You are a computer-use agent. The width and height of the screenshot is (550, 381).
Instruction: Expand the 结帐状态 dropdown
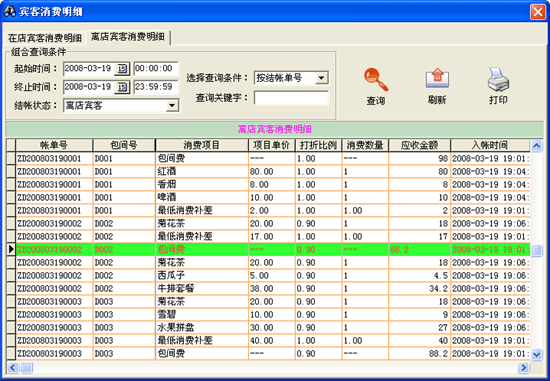[x=172, y=105]
